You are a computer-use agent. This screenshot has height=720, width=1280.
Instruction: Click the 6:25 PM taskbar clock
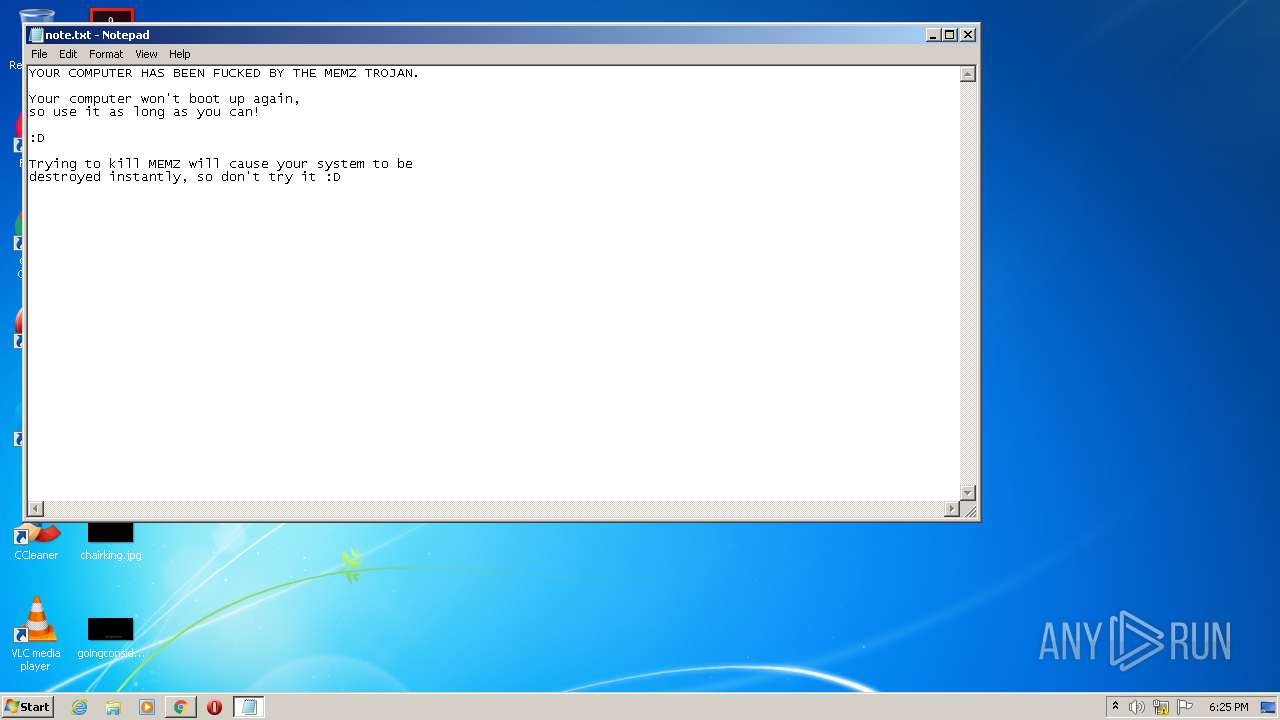(x=1228, y=707)
